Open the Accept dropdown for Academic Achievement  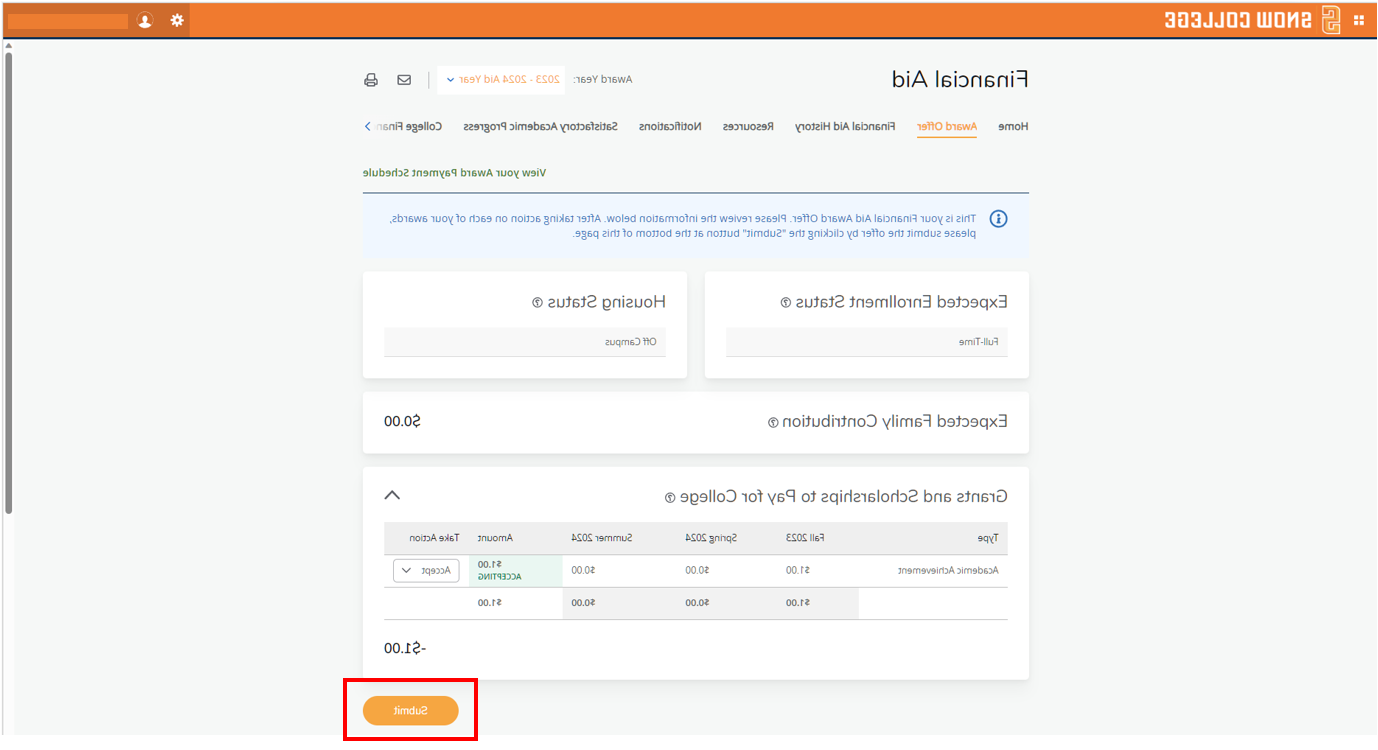click(x=426, y=571)
